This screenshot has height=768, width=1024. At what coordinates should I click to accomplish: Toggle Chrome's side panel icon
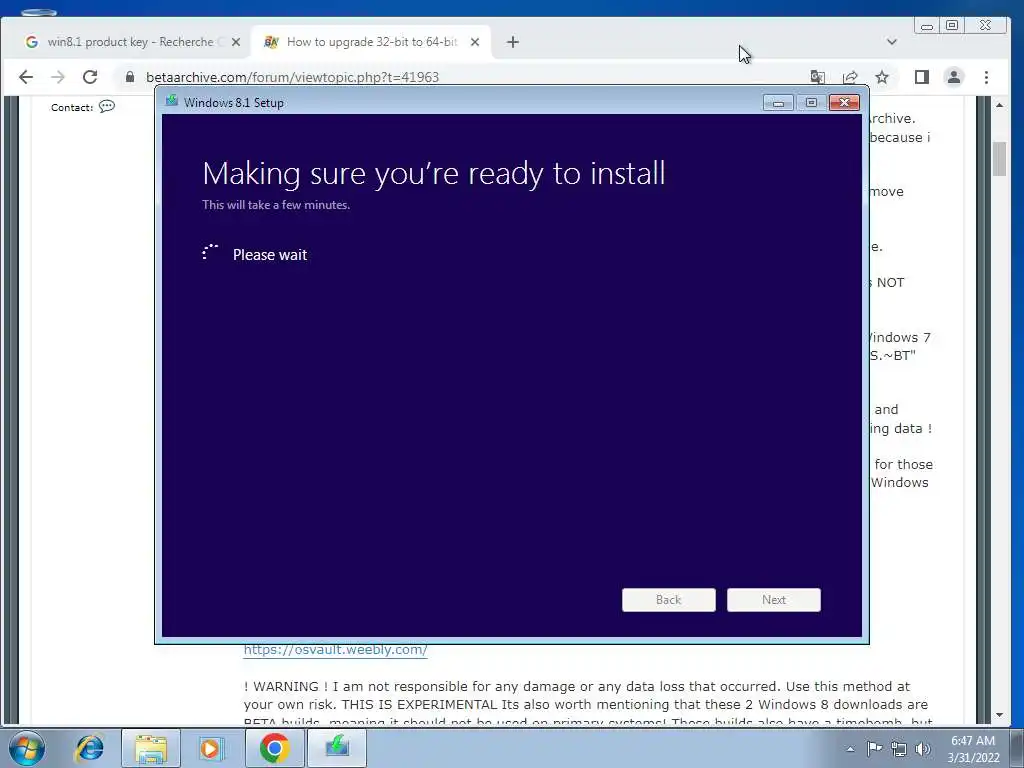(921, 77)
